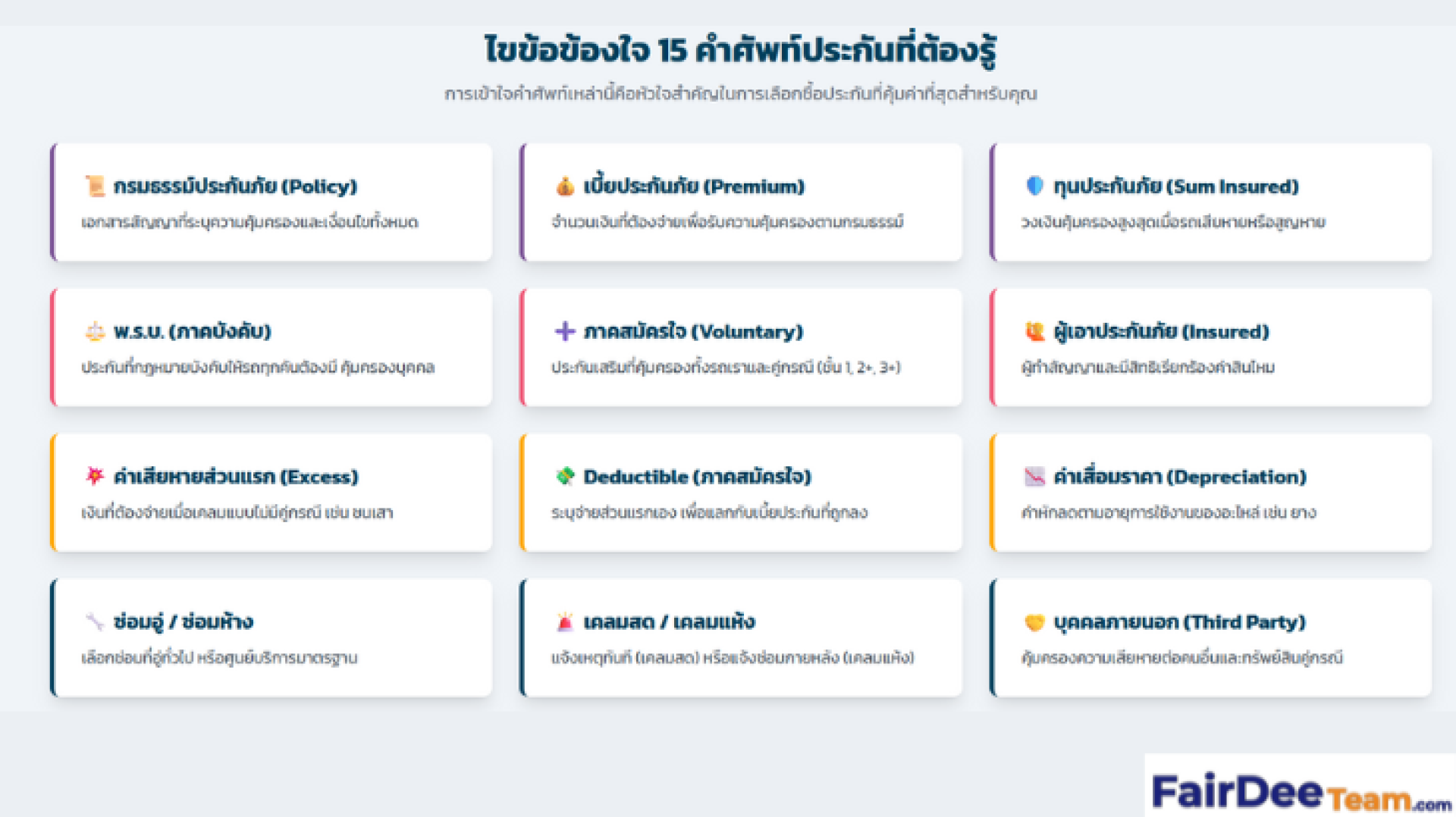Click the red siren icon for เคลมสด
This screenshot has width=1456, height=817.
[x=565, y=621]
